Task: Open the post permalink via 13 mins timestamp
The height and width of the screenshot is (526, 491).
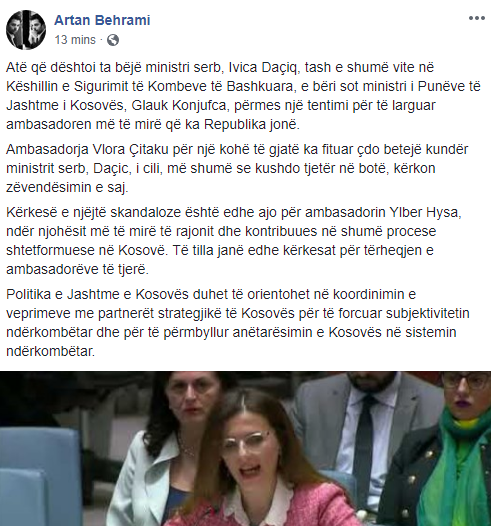Action: pyautogui.click(x=75, y=40)
